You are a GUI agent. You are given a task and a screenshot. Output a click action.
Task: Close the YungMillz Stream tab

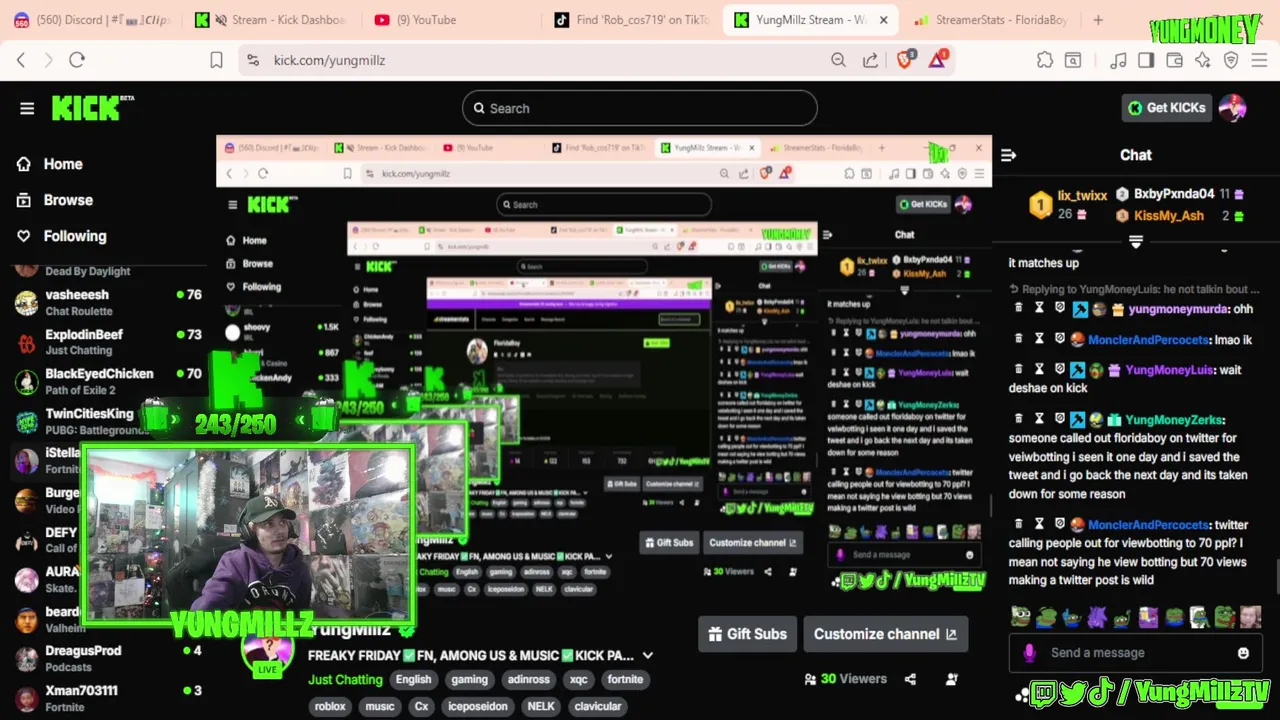tap(884, 20)
